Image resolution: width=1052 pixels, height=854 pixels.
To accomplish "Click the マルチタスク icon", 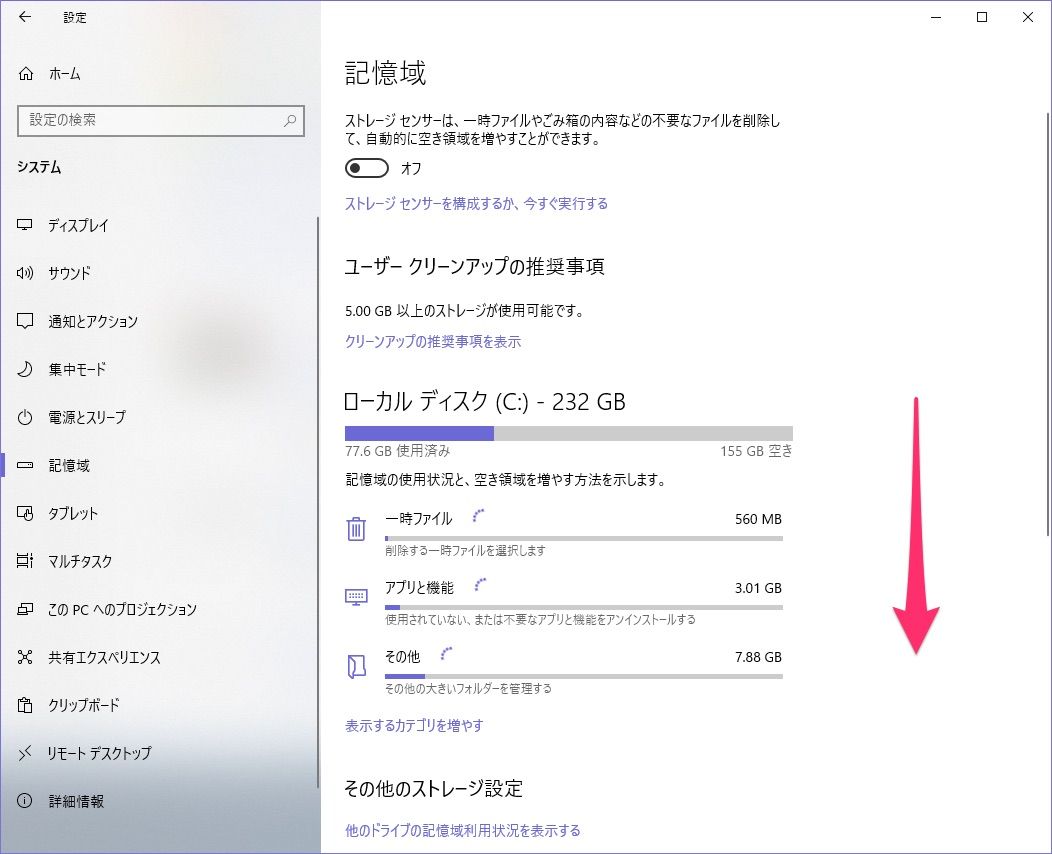I will click(x=25, y=561).
